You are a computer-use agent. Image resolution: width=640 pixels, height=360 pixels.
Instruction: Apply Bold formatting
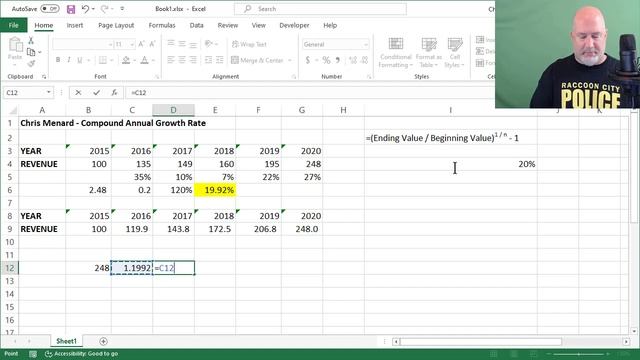[x=58, y=60]
